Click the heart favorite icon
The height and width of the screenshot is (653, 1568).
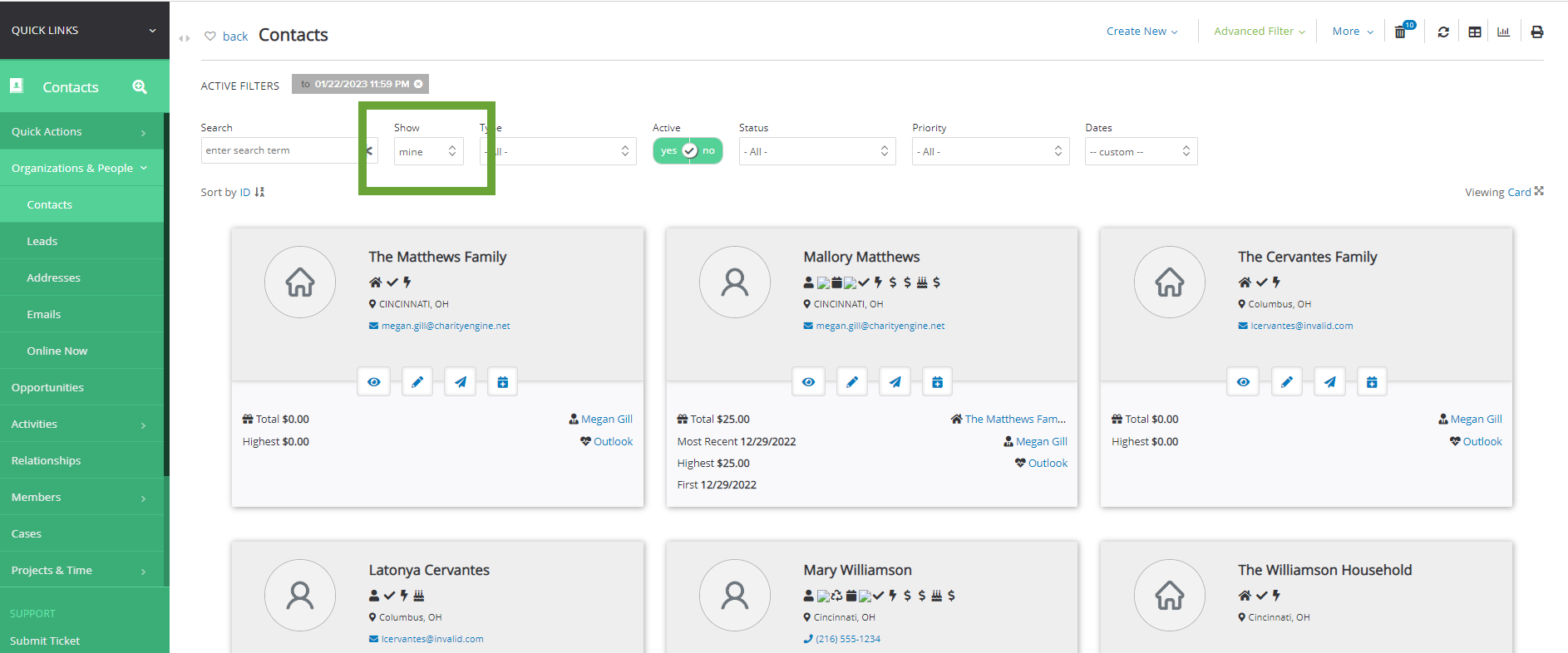210,36
